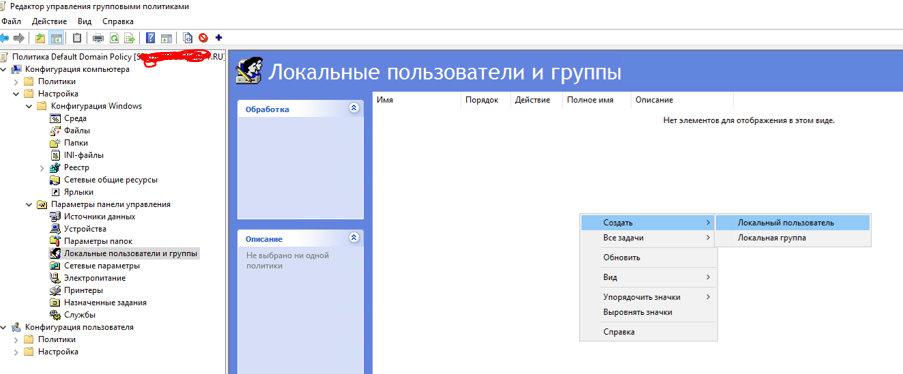The image size is (903, 374).
Task: Select Сетевые параметры in the tree
Action: click(x=102, y=266)
